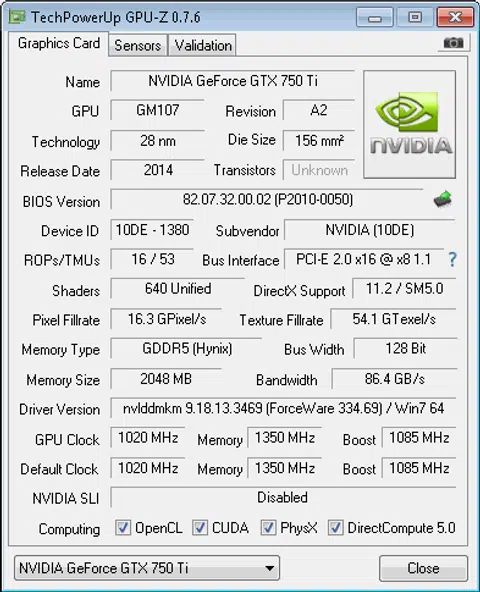Click the Bus Interface question mark icon
Image resolution: width=480 pixels, height=592 pixels.
pyautogui.click(x=452, y=260)
